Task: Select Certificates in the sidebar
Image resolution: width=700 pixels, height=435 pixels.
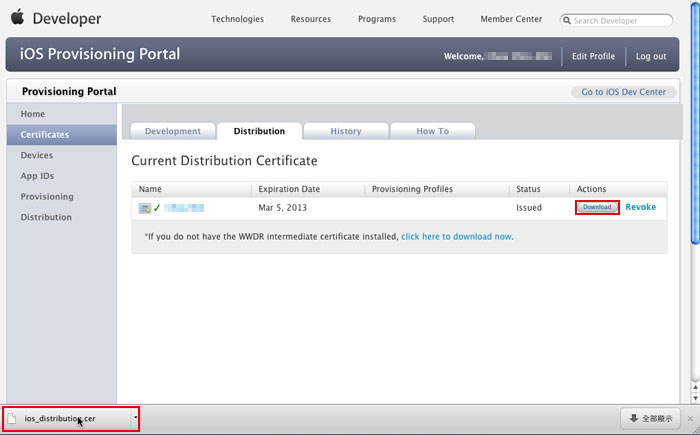Action: coord(62,134)
